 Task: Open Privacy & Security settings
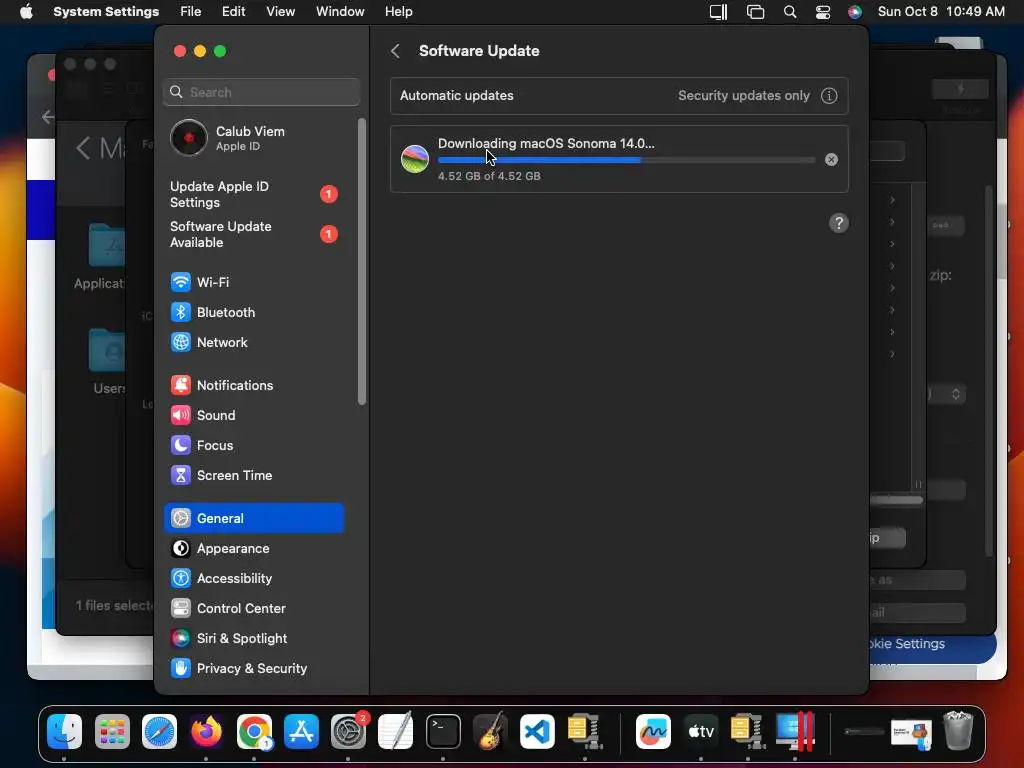[x=254, y=669]
